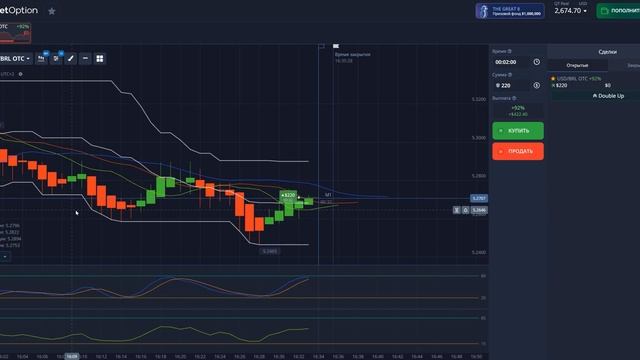Click the UTC+2 timezone info icon
640x360 pixels.
(20, 74)
